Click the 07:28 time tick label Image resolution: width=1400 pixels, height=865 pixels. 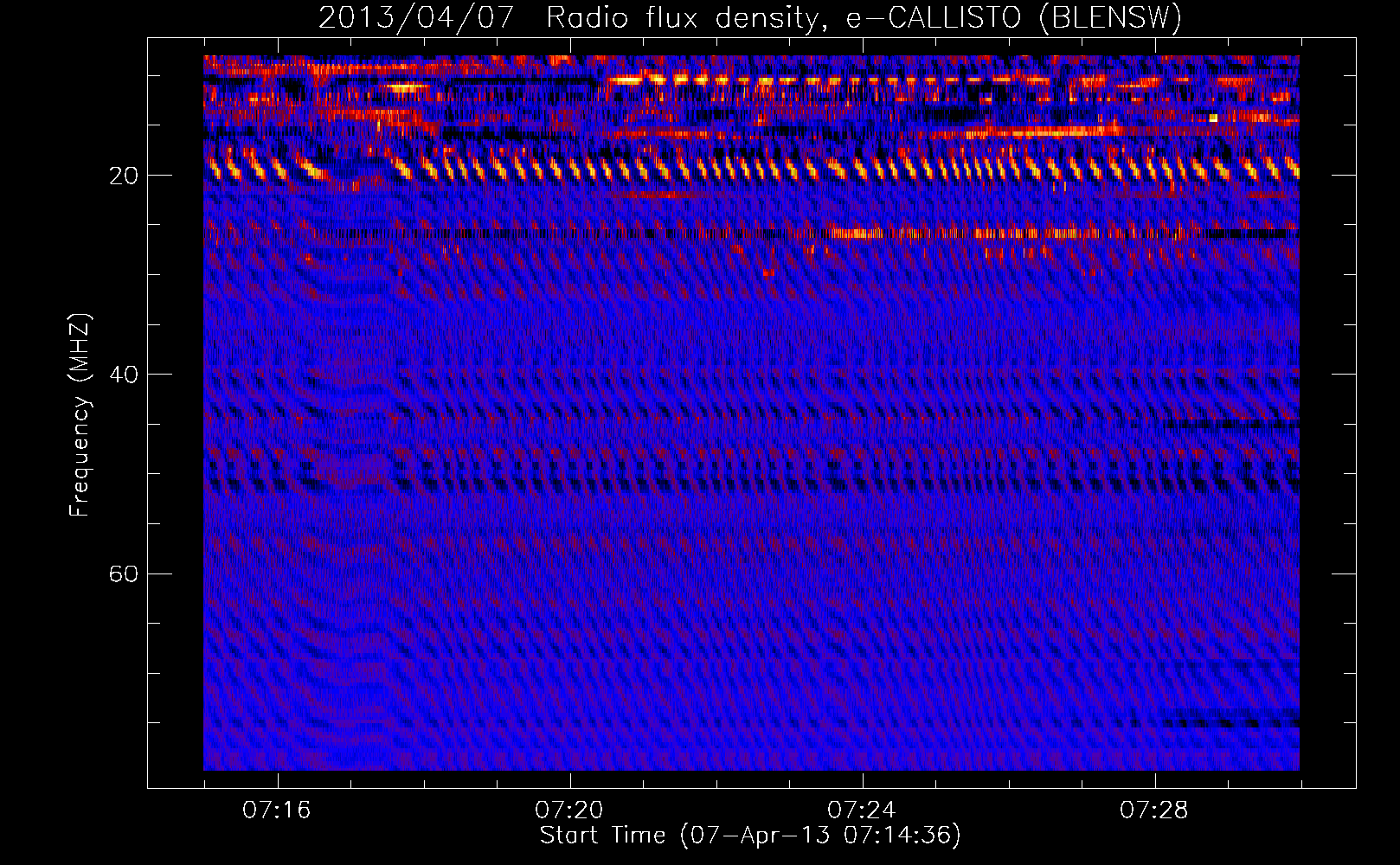coord(1154,810)
